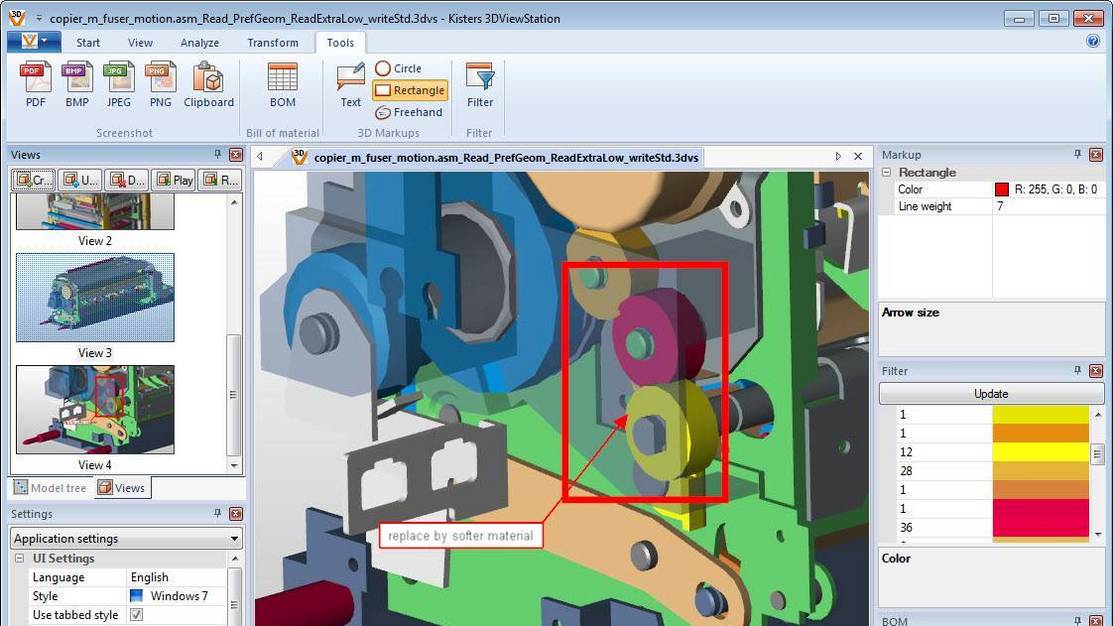Open the Application settings dropdown

(126, 538)
